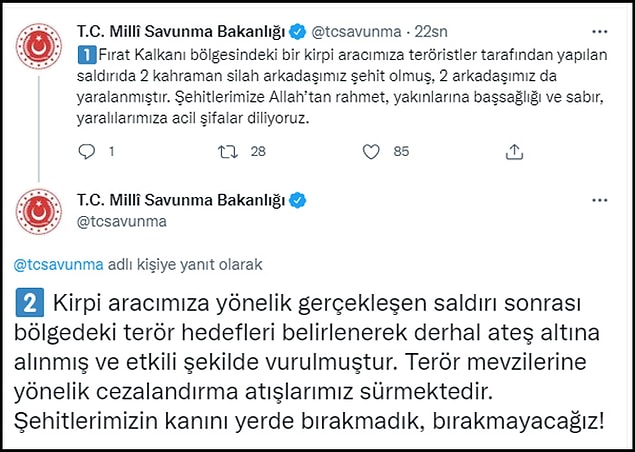This screenshot has height=452, width=635.
Task: Click verified badge on the second tweet's header
Action: 298,200
